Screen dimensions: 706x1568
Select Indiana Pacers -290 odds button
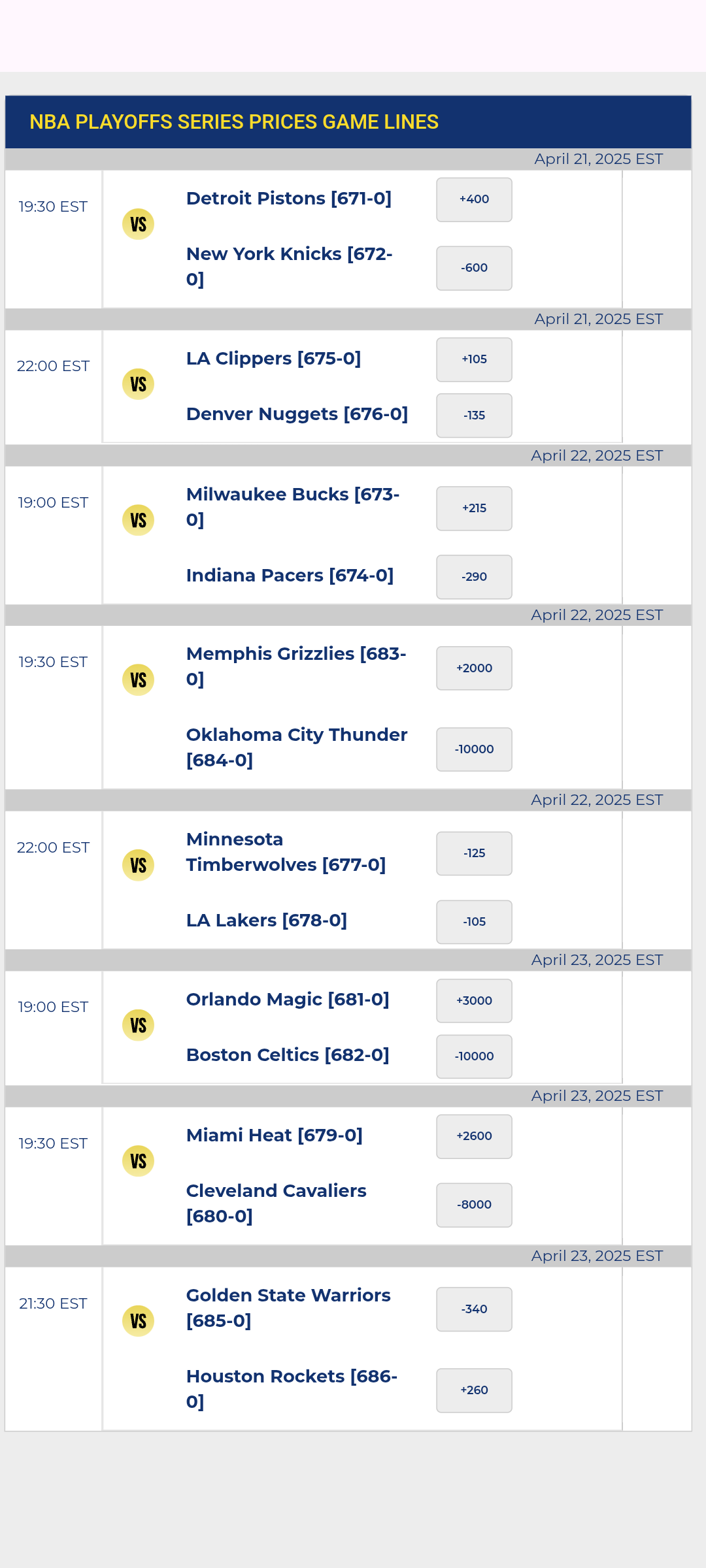click(x=474, y=577)
